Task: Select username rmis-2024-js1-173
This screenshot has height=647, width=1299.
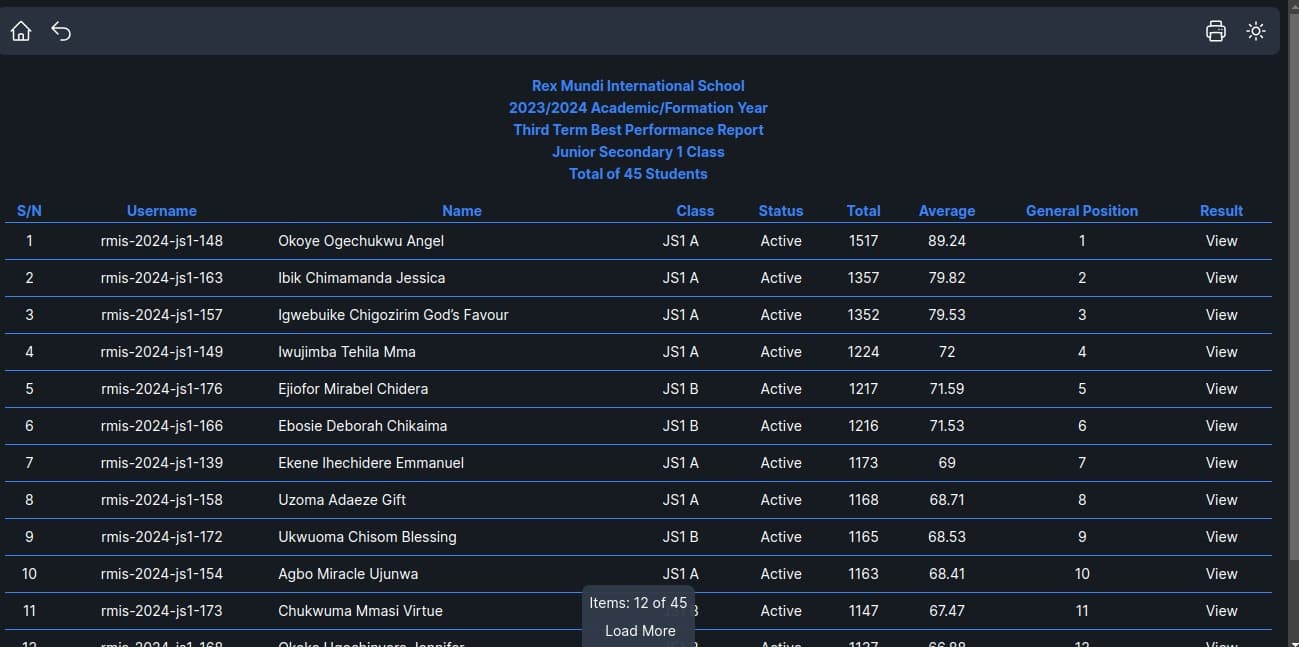Action: tap(162, 611)
